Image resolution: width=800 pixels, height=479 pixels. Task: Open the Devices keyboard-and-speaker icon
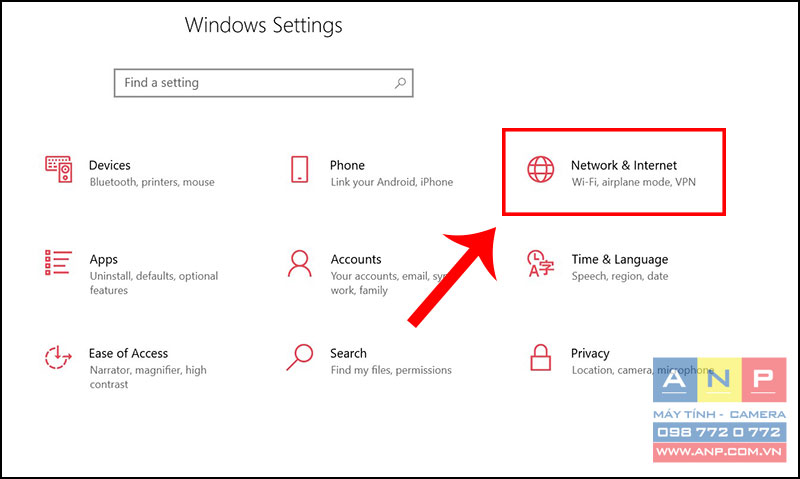(x=58, y=169)
